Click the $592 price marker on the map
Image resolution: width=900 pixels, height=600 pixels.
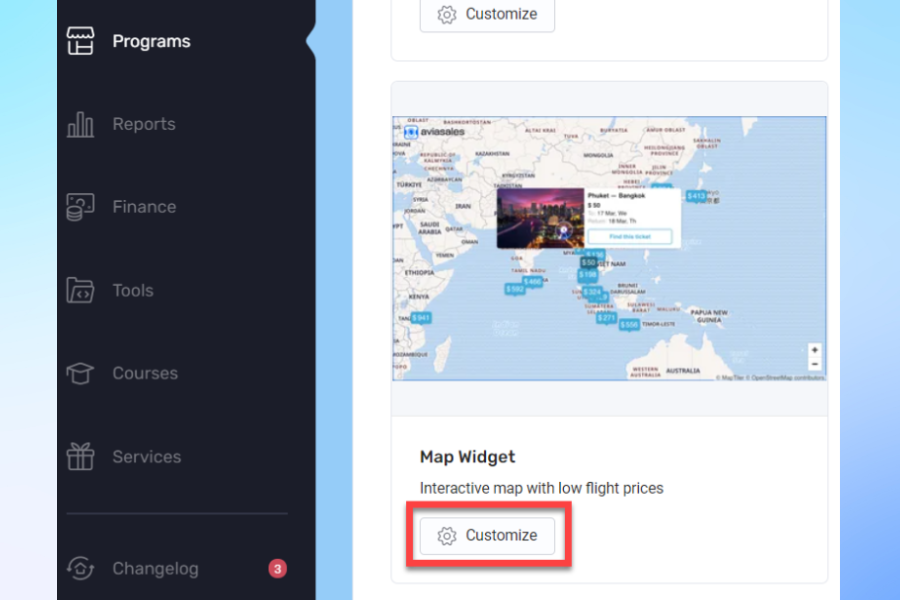coord(514,289)
